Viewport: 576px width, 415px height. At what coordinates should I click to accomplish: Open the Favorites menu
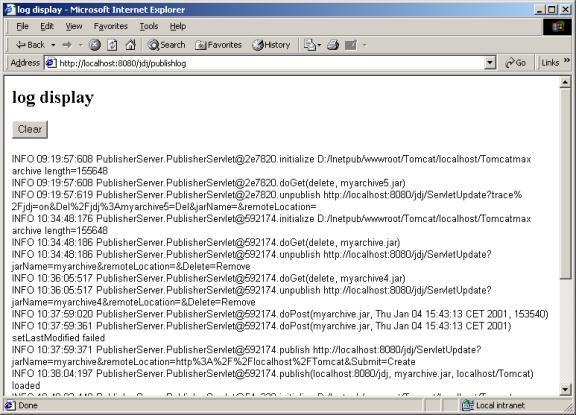[x=111, y=26]
